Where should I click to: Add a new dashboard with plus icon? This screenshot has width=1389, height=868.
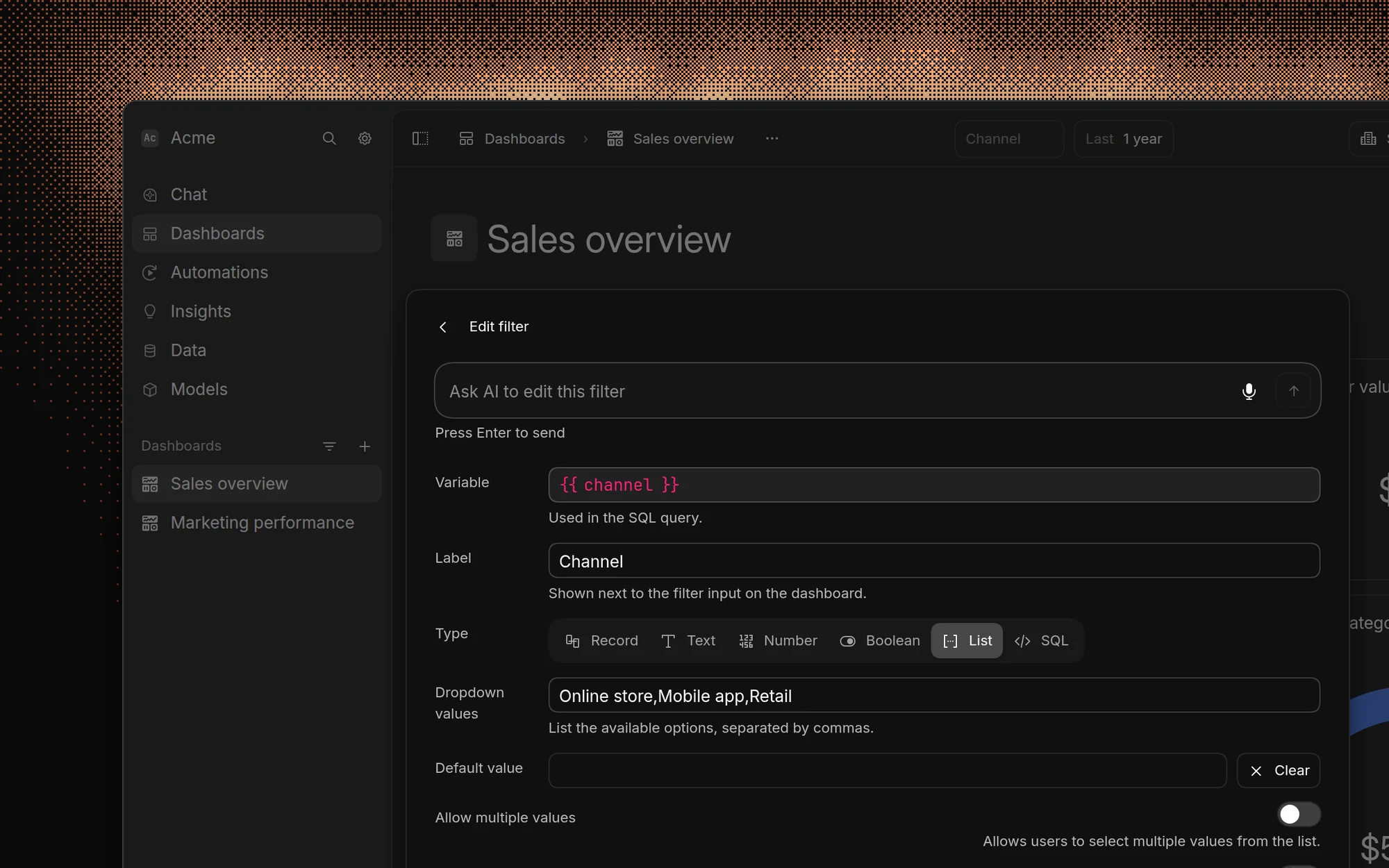click(365, 446)
